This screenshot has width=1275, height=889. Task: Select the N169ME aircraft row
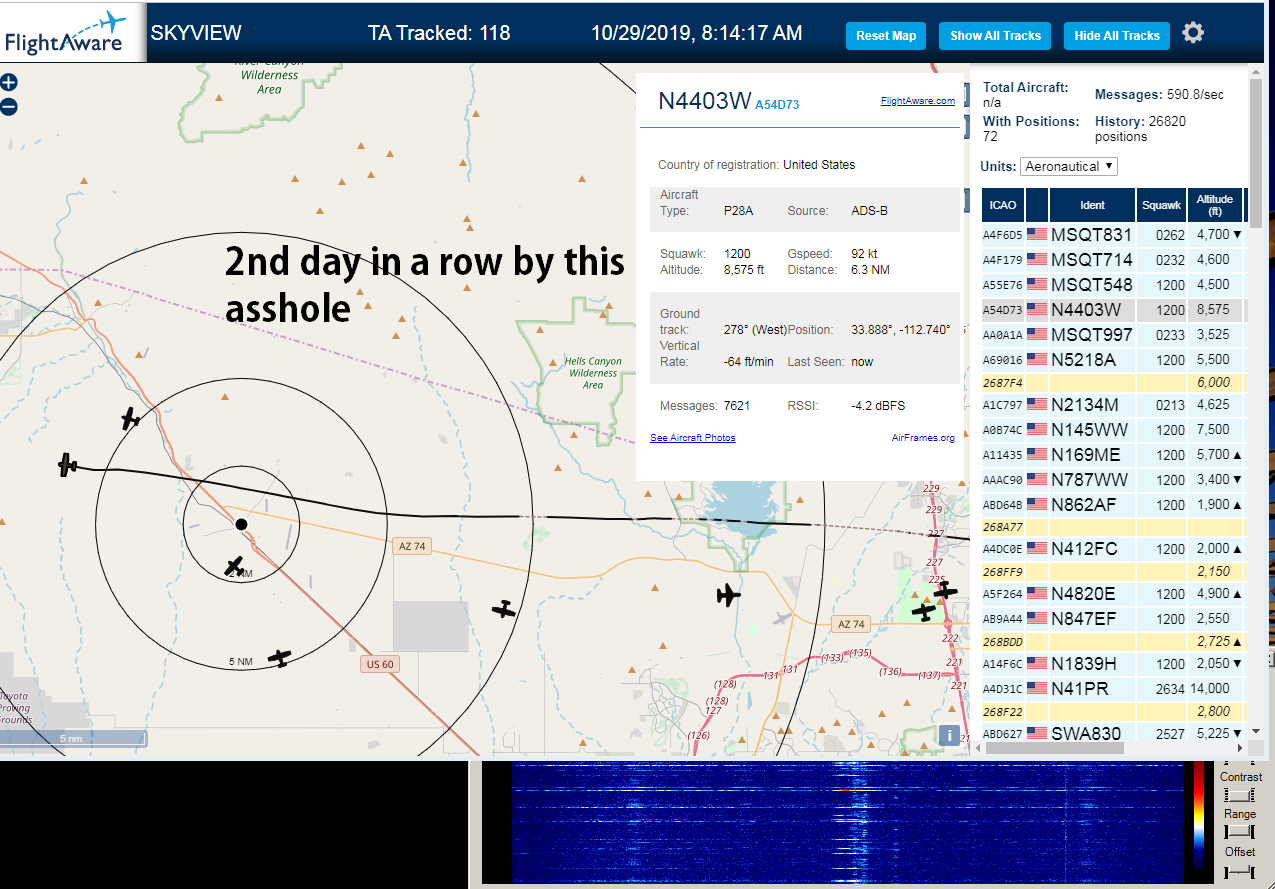click(1113, 455)
